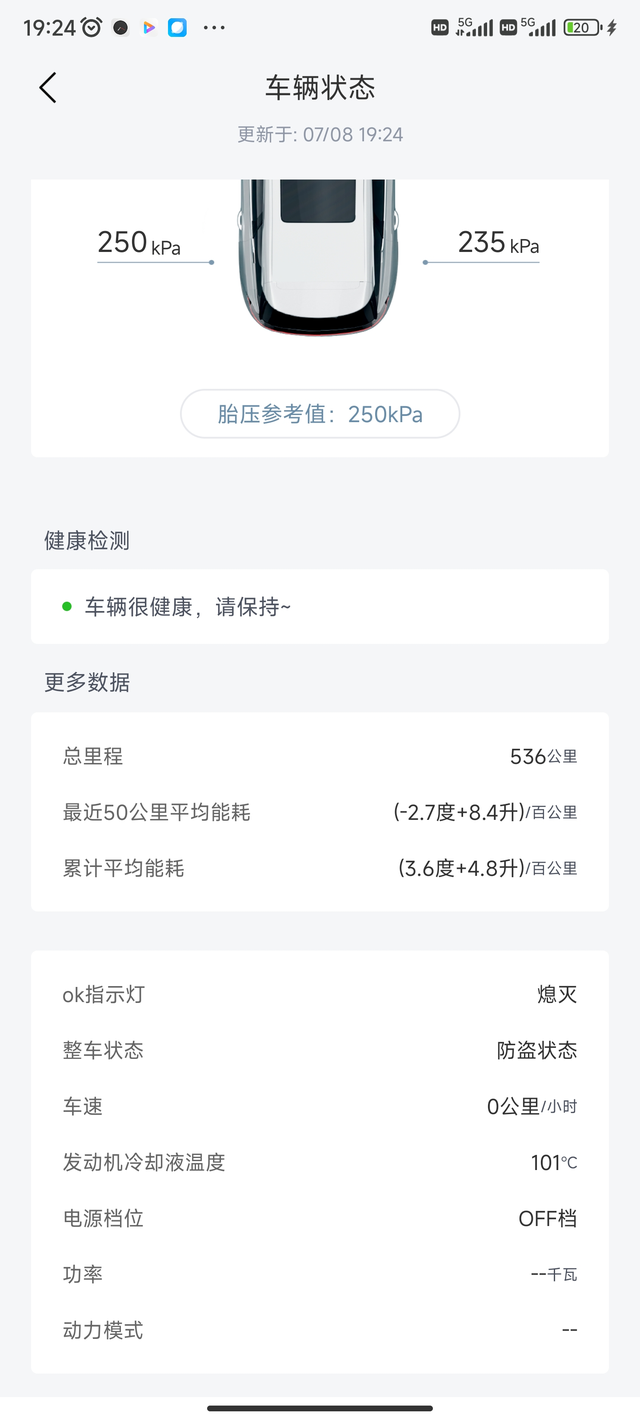Open the 累计平均能耗 entry
640x1422 pixels.
click(320, 869)
